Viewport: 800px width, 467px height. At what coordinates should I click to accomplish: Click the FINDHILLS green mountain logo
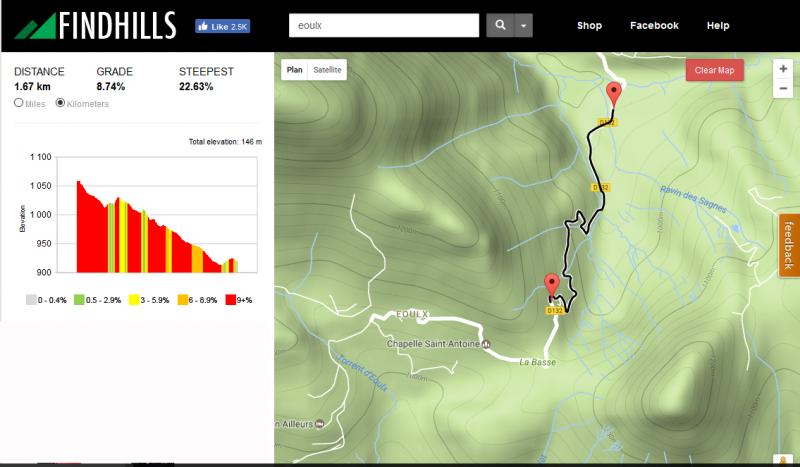click(35, 26)
